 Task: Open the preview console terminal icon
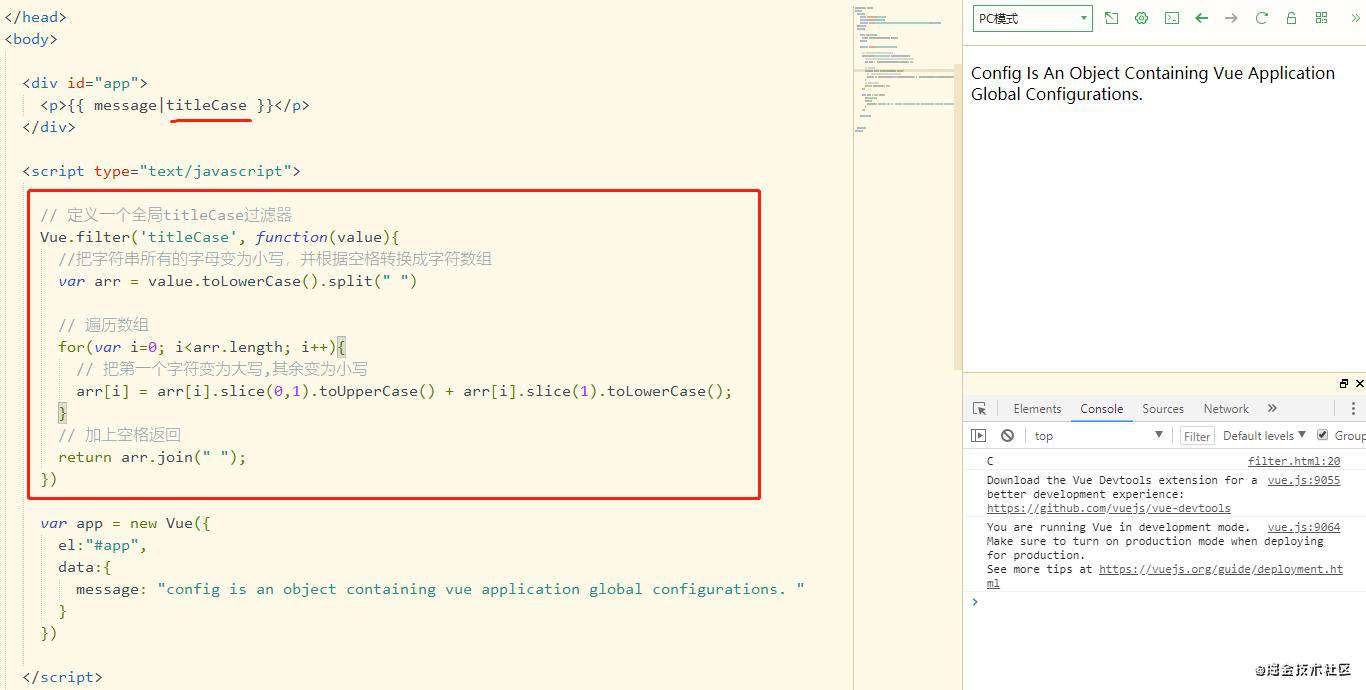point(1171,18)
